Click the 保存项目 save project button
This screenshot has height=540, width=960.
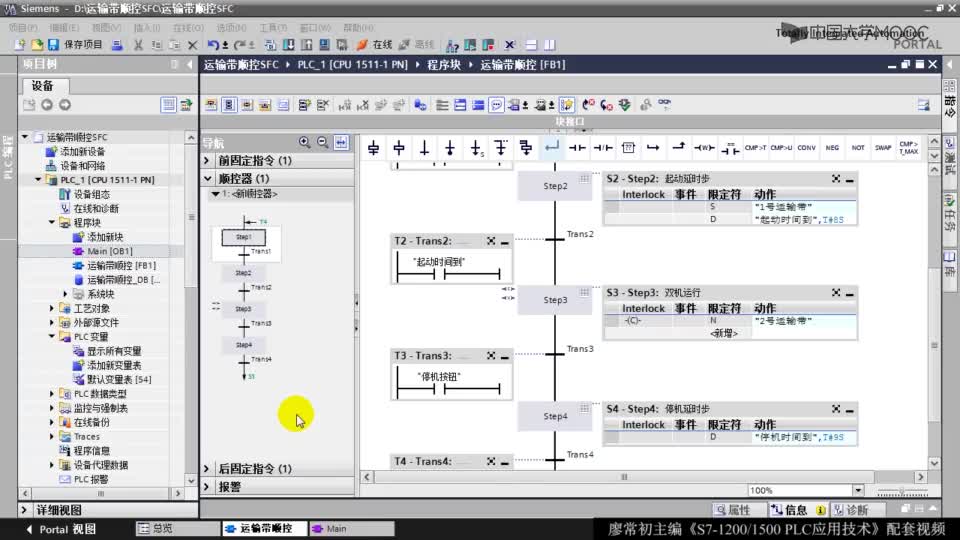pos(75,45)
